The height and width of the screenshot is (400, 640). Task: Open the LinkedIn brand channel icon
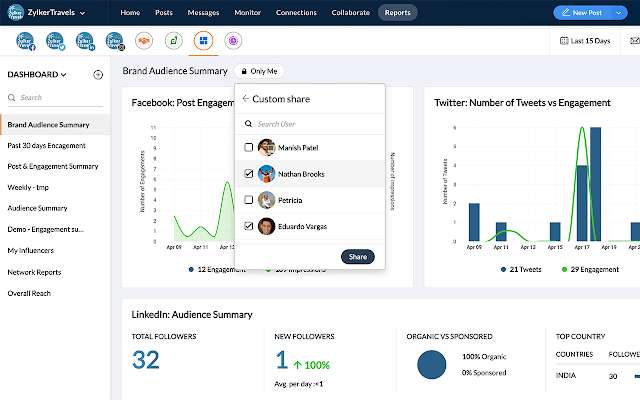point(85,41)
